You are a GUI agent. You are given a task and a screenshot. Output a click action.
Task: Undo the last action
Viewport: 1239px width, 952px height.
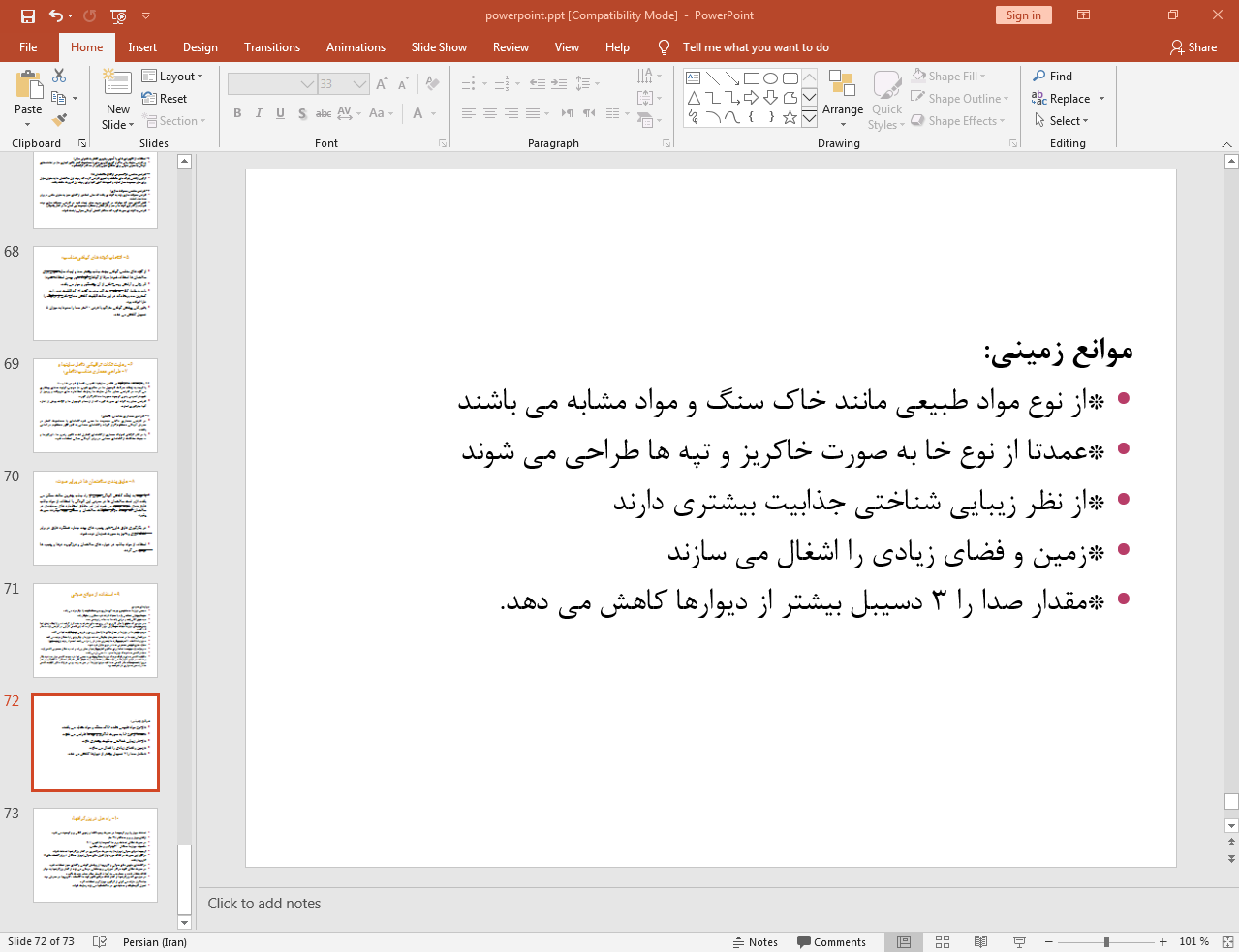56,15
